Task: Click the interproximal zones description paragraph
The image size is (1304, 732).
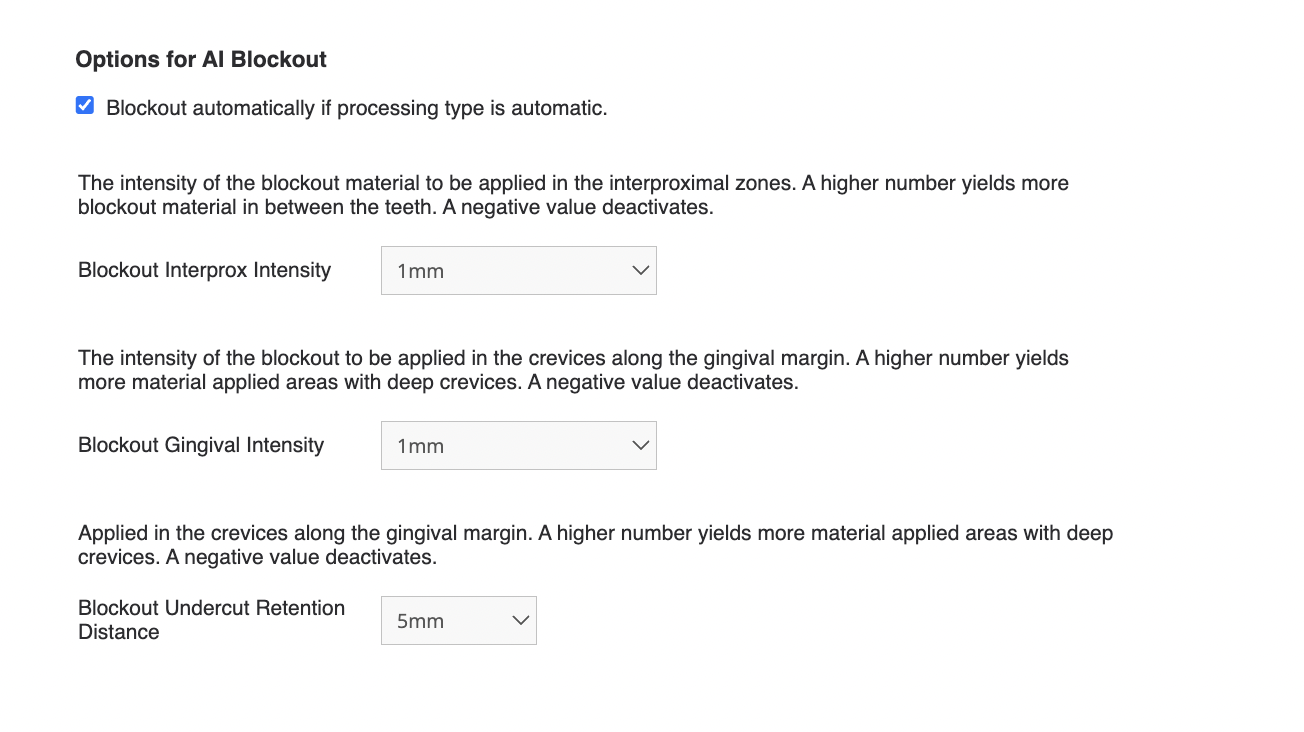Action: coord(574,196)
